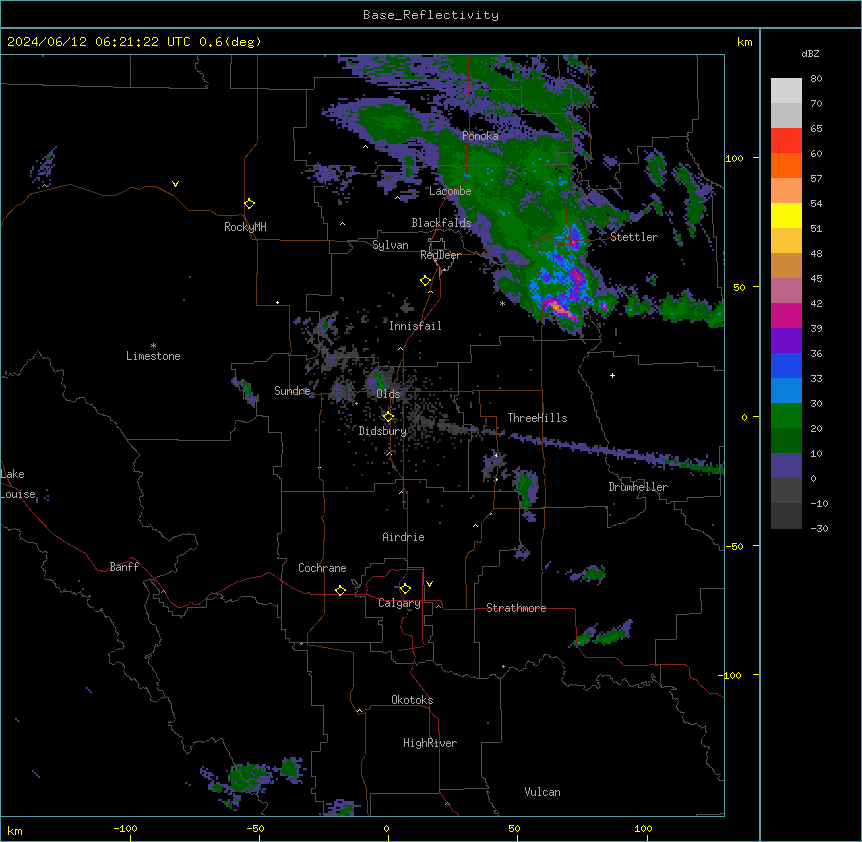862x842 pixels.
Task: Click the red 60-65 dBZ legend swatch
Action: tap(786, 141)
